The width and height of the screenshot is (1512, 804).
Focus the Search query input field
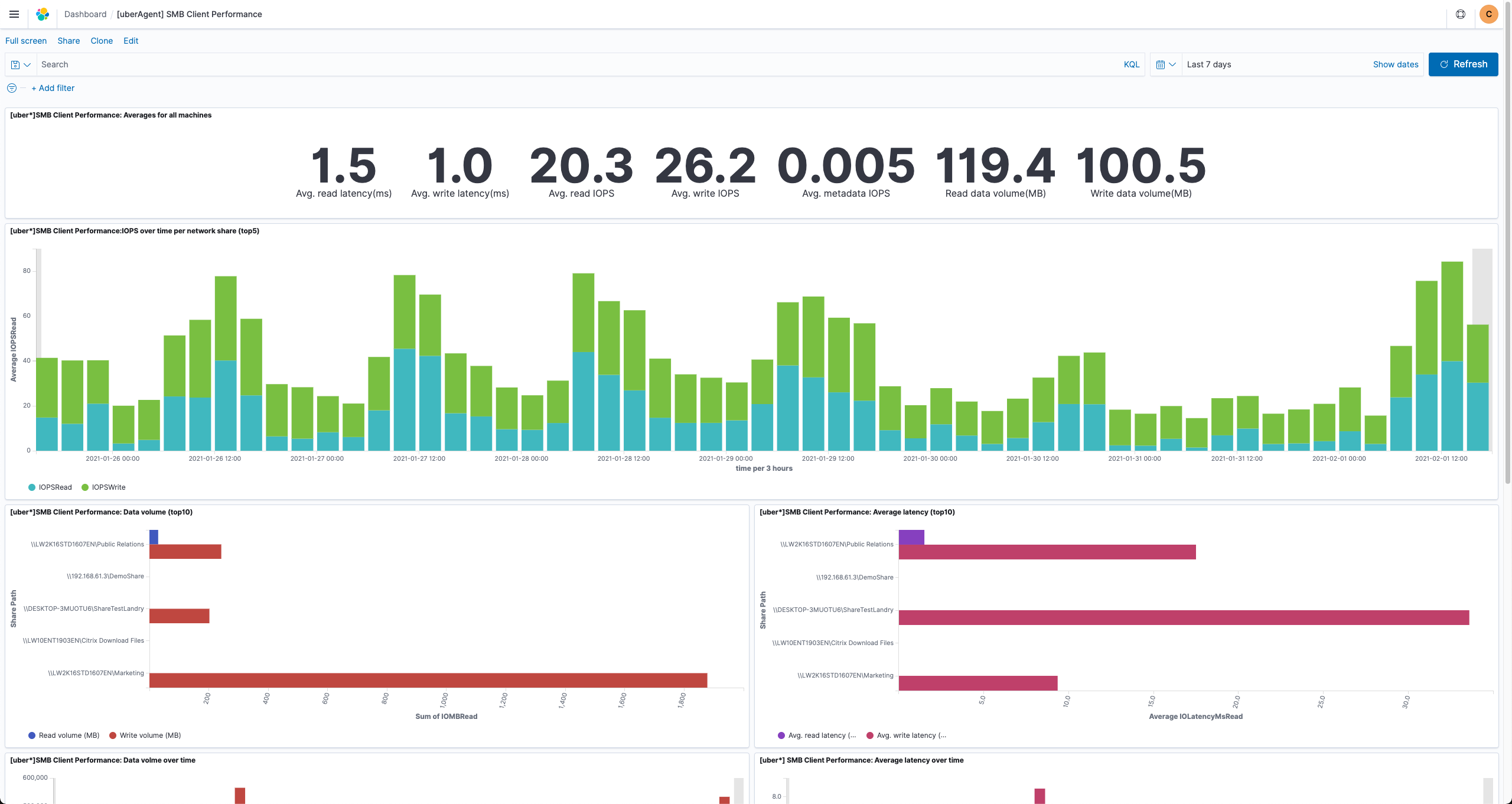[579, 64]
